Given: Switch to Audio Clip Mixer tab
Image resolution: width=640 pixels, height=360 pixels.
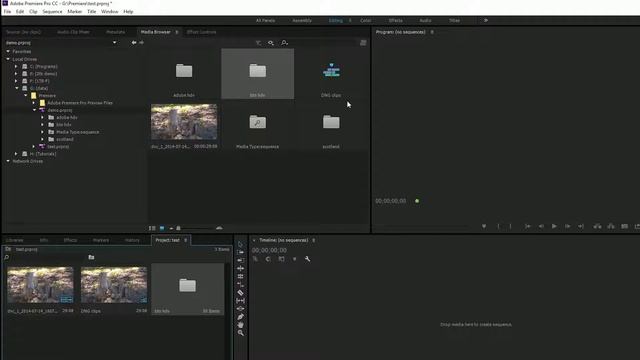Looking at the screenshot, I should 73,32.
